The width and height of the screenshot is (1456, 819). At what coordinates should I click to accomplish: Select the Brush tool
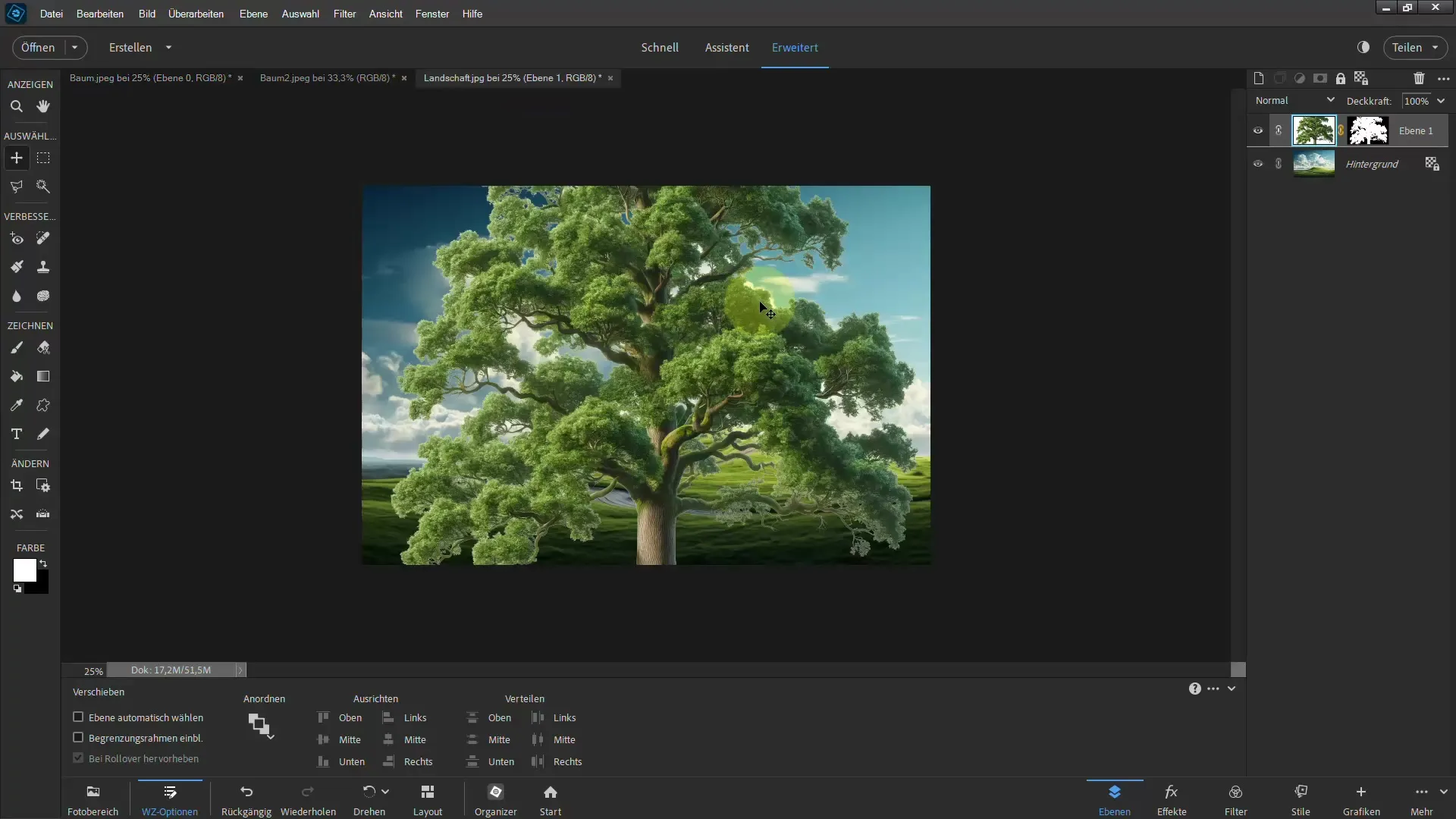(x=16, y=347)
